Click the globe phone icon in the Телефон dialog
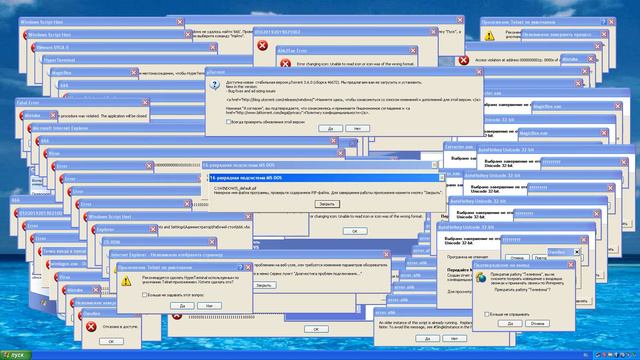 coord(481,278)
